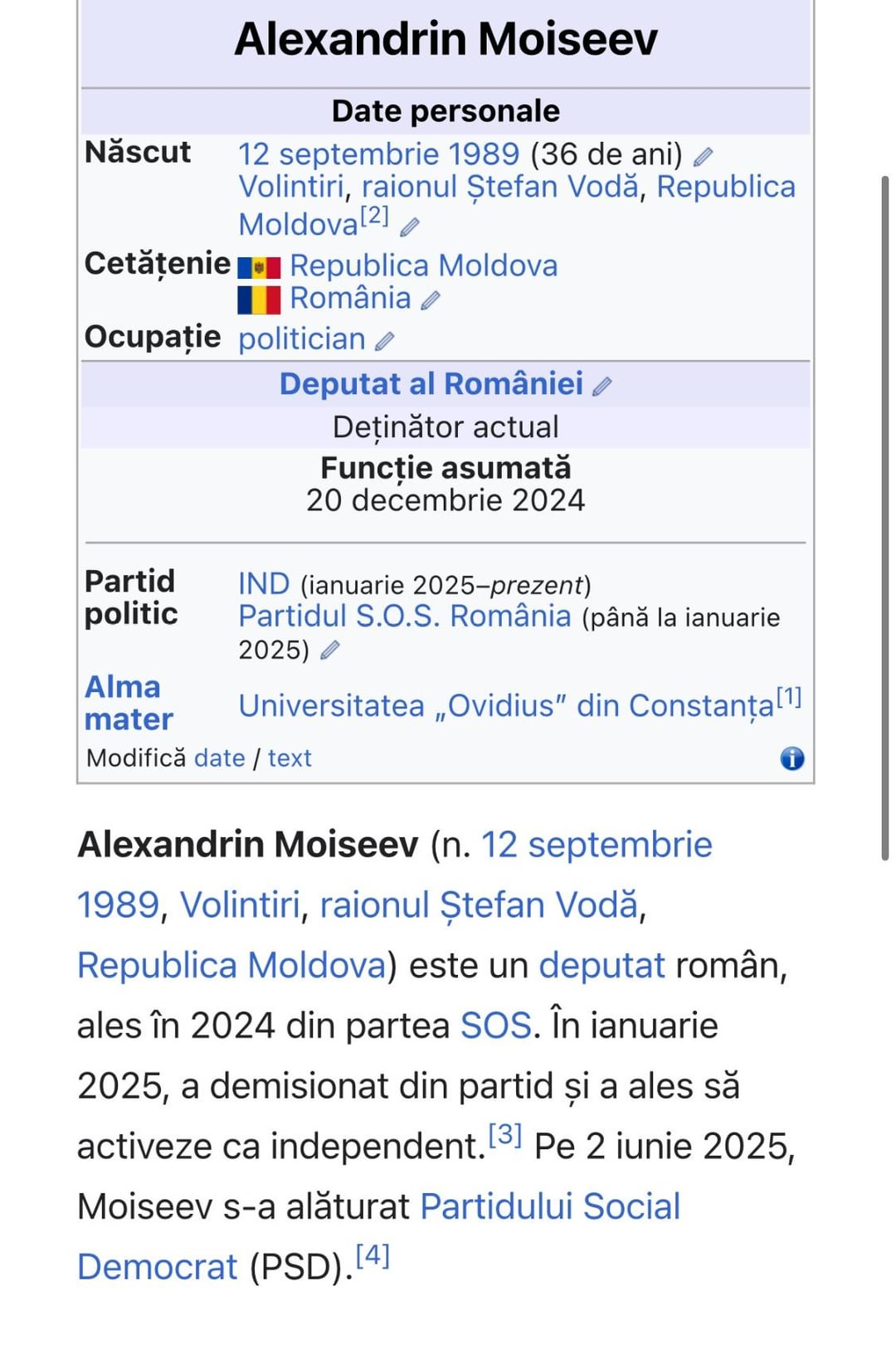Click the edit pencil after the Moldova birthplace reference
This screenshot has height=1350, width=896.
coord(410,227)
